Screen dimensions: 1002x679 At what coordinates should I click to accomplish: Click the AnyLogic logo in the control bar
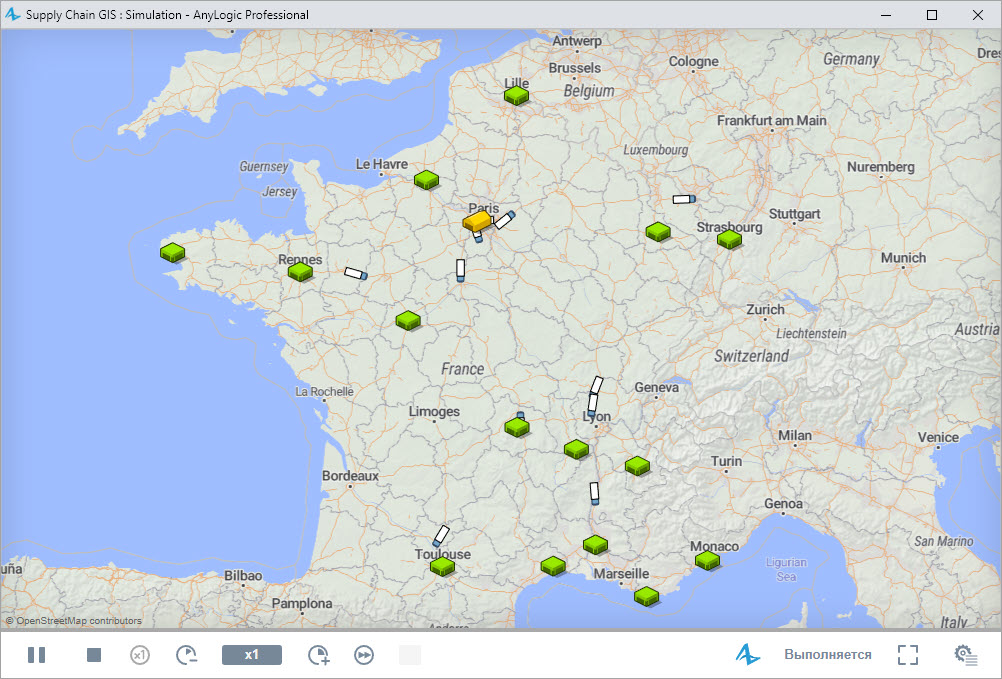[x=748, y=654]
